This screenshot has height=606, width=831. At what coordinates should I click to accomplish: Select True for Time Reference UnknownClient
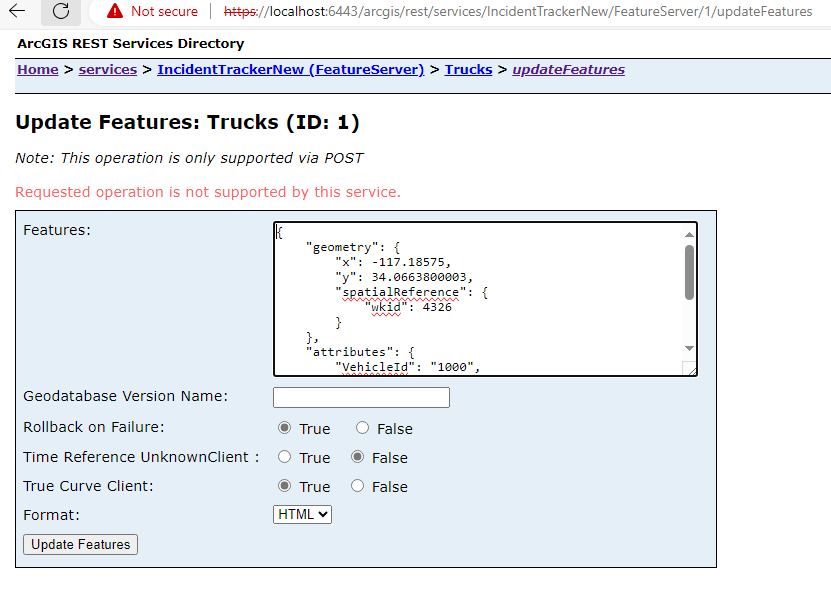(284, 457)
